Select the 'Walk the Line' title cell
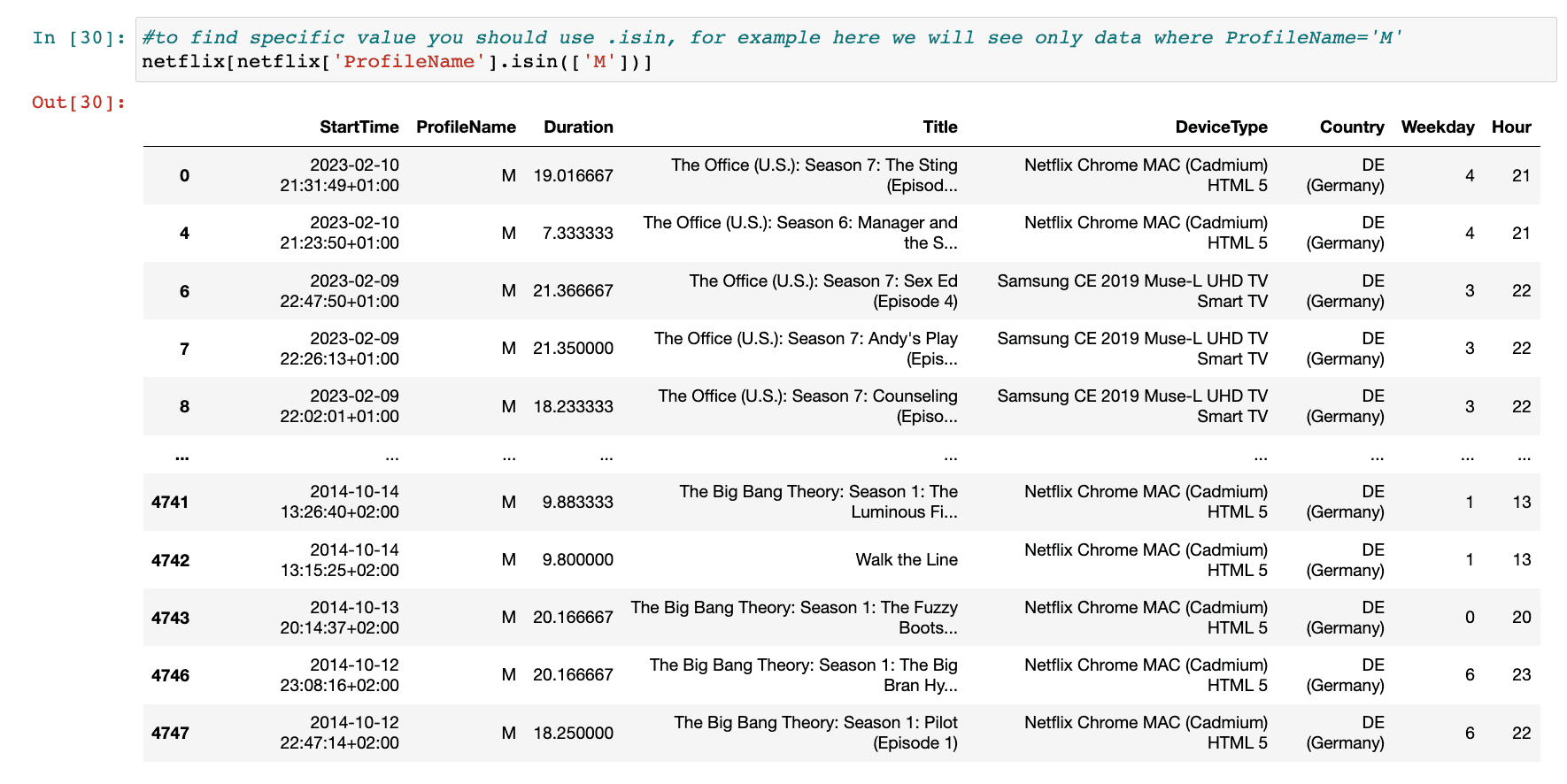 906,559
